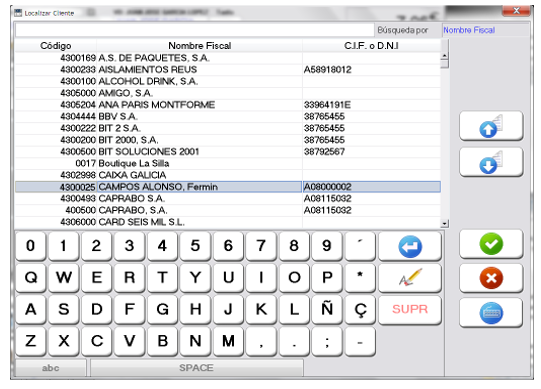Select highlighted CAMPOS ALONSO, Fermin row

point(228,187)
